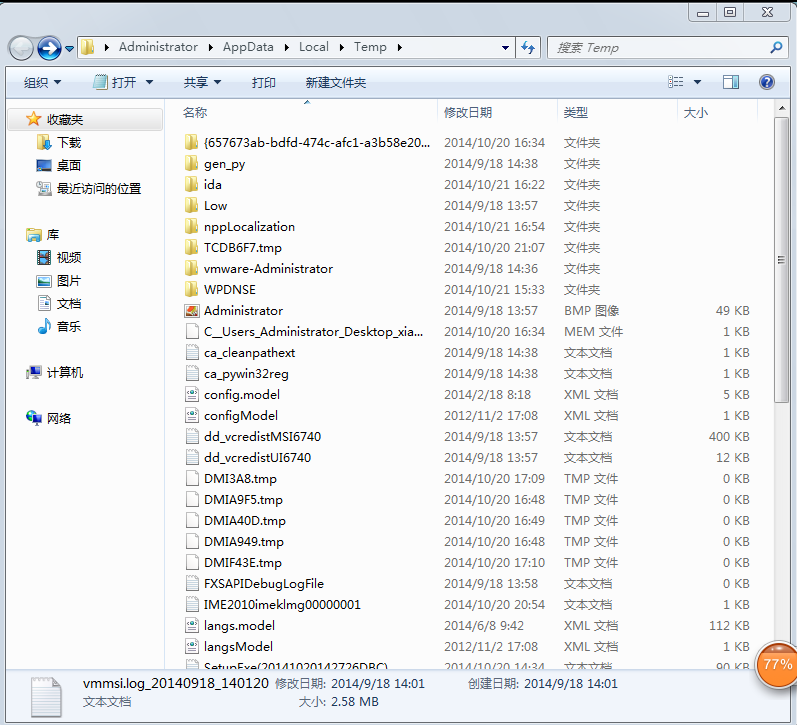Screen dimensions: 797x725
Task: Expand the 打开 dropdown arrow
Action: [x=149, y=82]
